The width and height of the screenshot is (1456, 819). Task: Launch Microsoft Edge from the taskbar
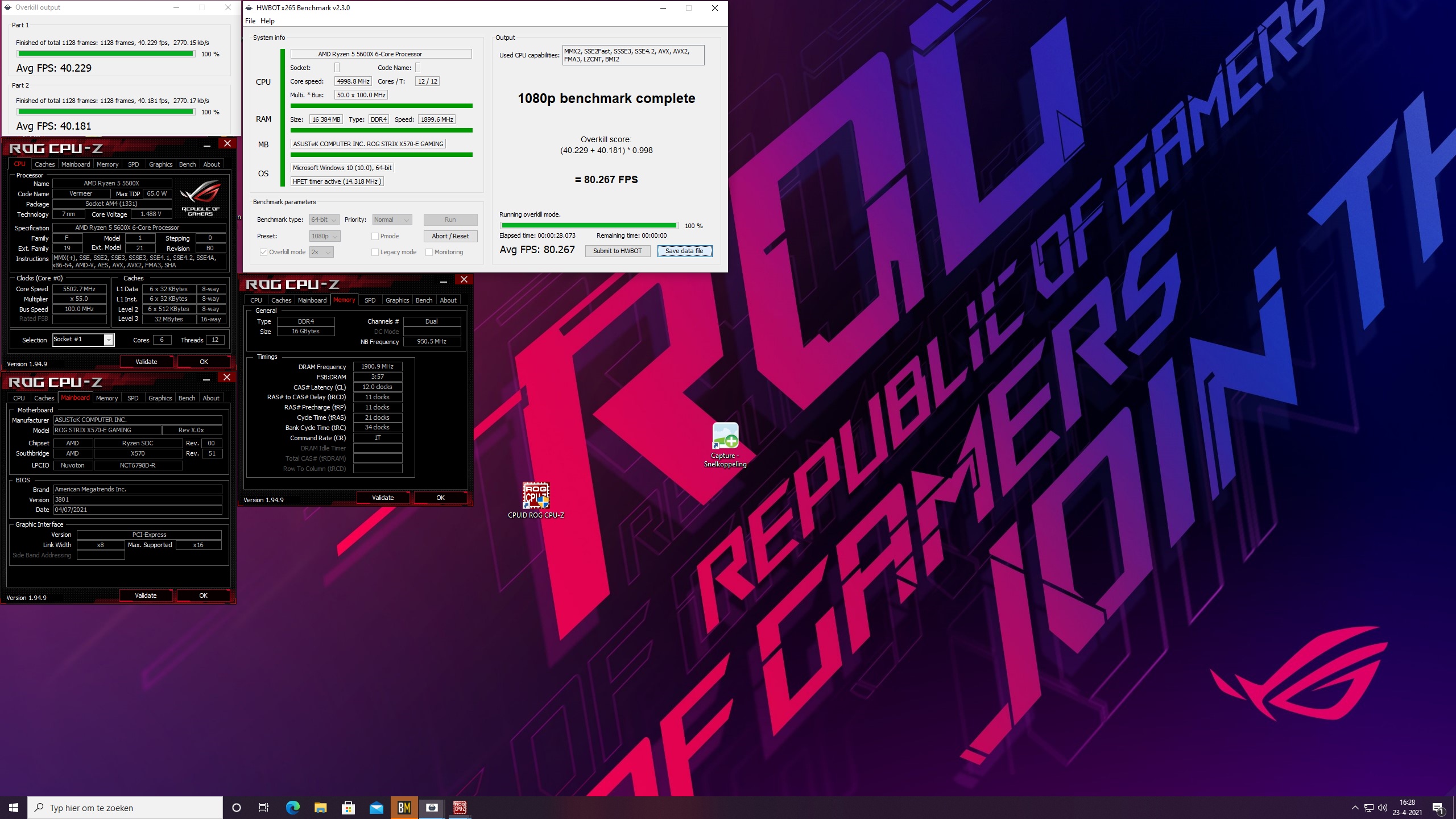(x=292, y=808)
